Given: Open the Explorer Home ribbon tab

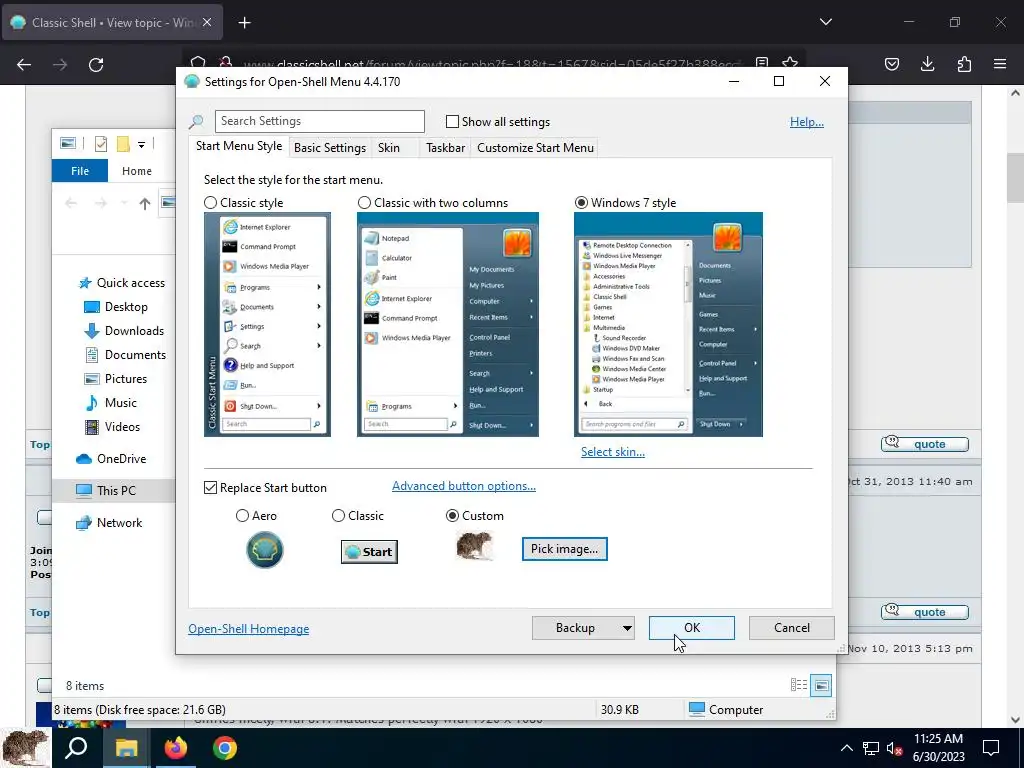Looking at the screenshot, I should (x=136, y=171).
